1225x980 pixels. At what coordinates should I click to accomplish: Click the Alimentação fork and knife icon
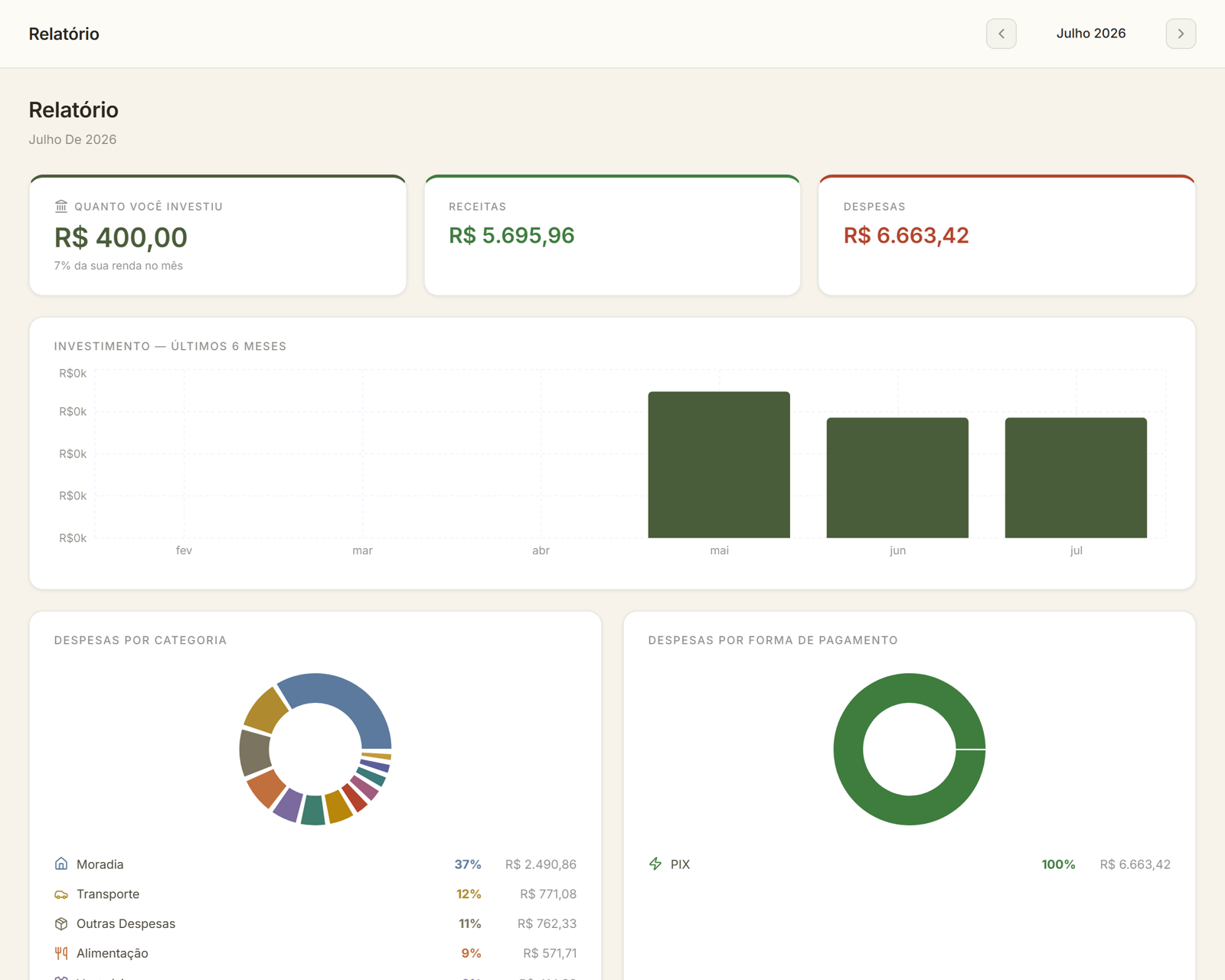(x=61, y=953)
